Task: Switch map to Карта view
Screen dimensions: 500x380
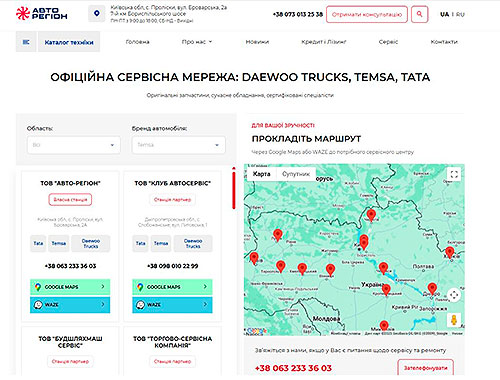Action: point(262,174)
